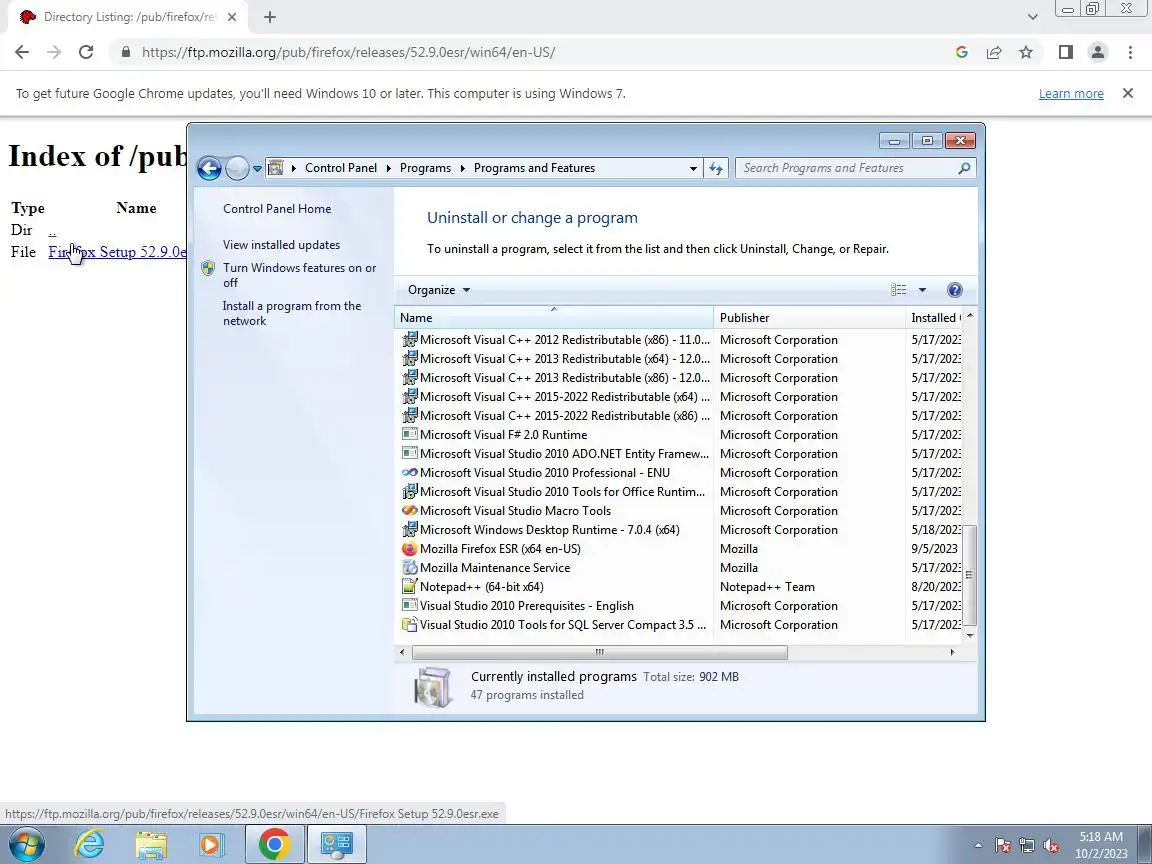The image size is (1152, 864).
Task: Open View installed updates link
Action: pyautogui.click(x=281, y=245)
